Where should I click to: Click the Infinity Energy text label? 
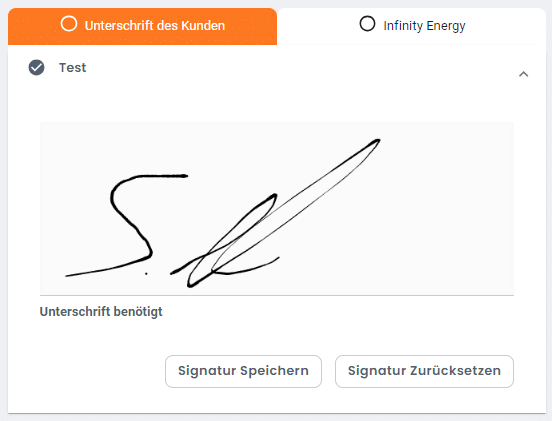click(424, 26)
